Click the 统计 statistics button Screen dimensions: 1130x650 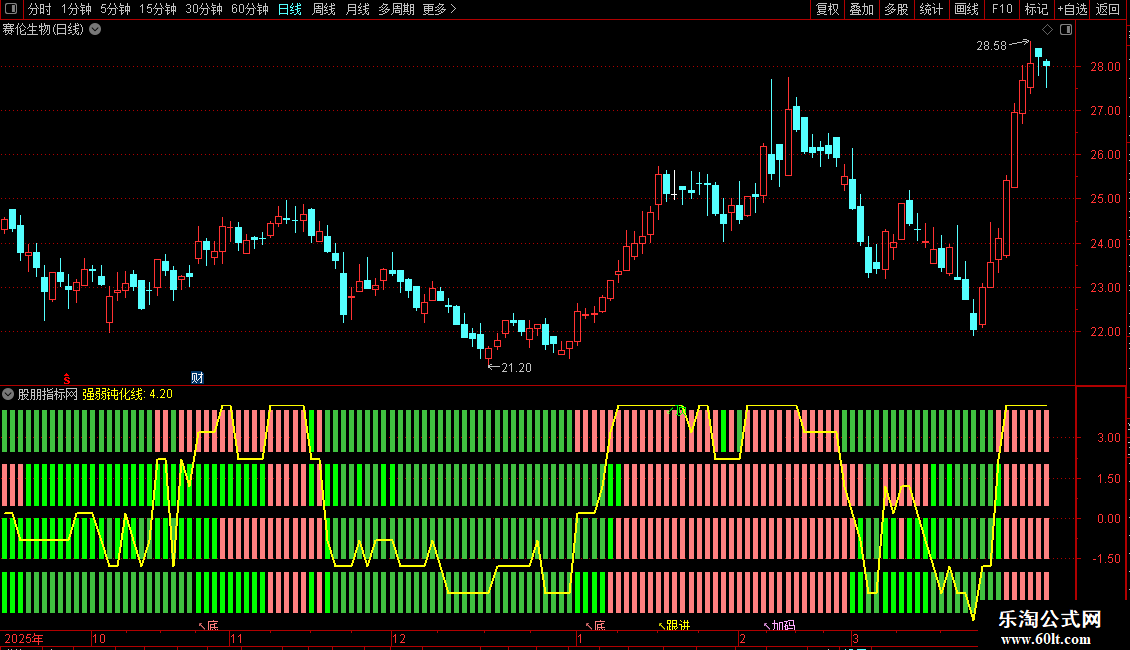tap(931, 9)
